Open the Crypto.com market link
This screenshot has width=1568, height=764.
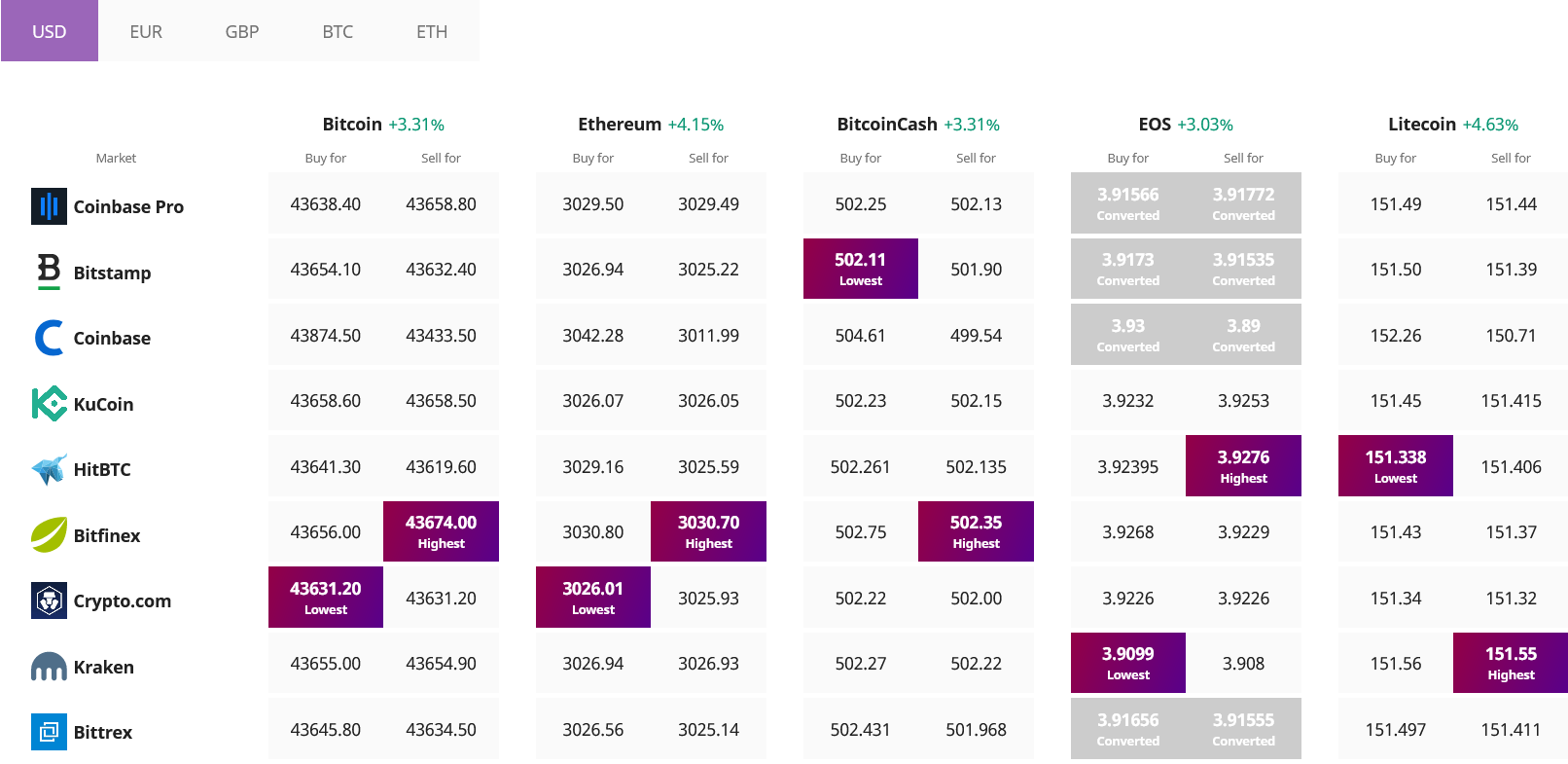[123, 600]
